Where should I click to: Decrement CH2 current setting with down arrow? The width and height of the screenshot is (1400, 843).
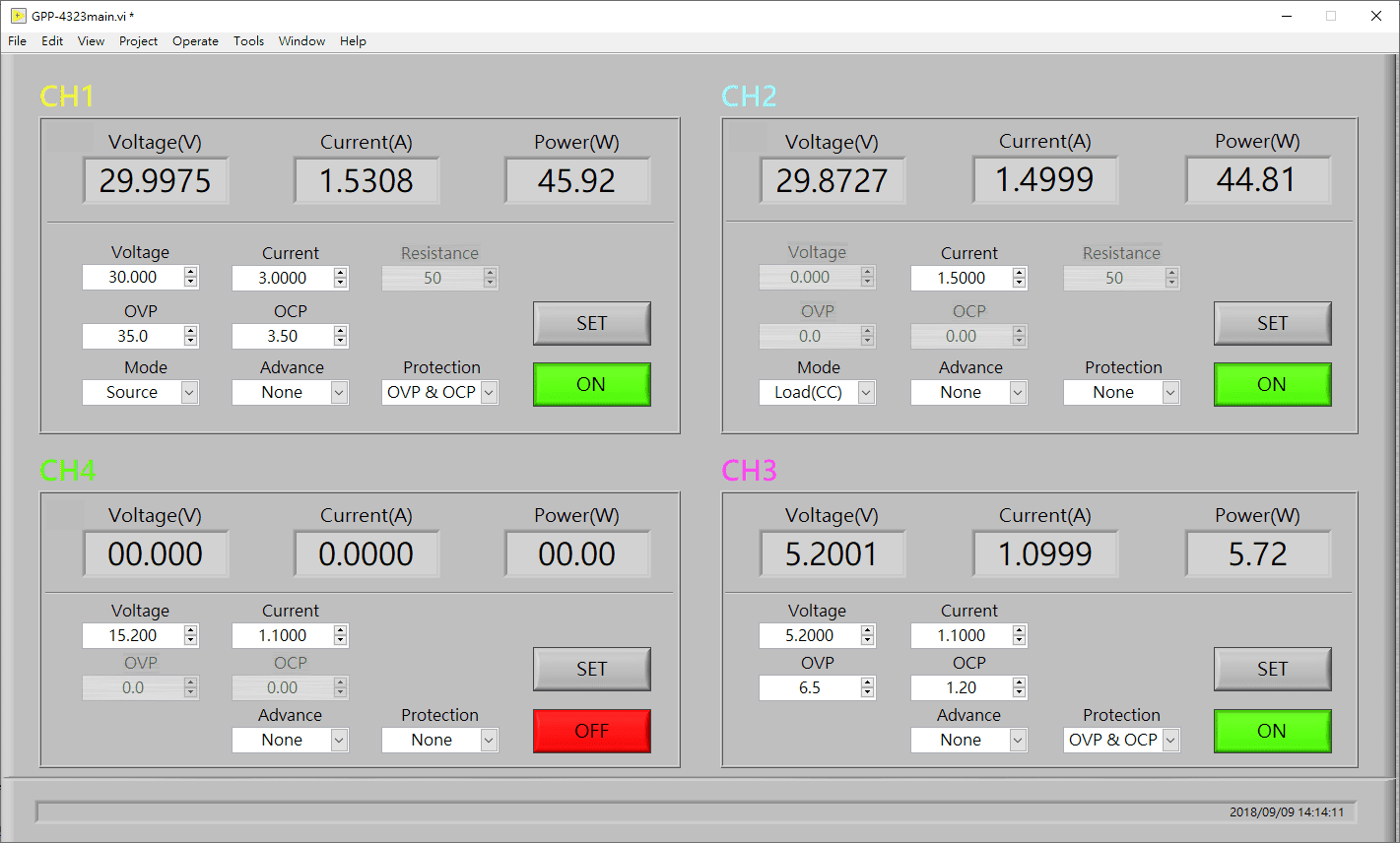point(1019,284)
